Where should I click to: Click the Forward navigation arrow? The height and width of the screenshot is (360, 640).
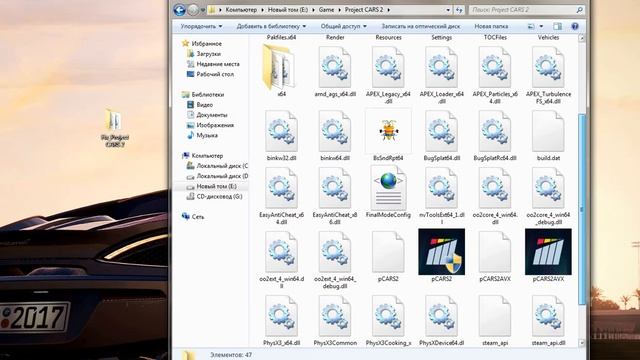(193, 10)
